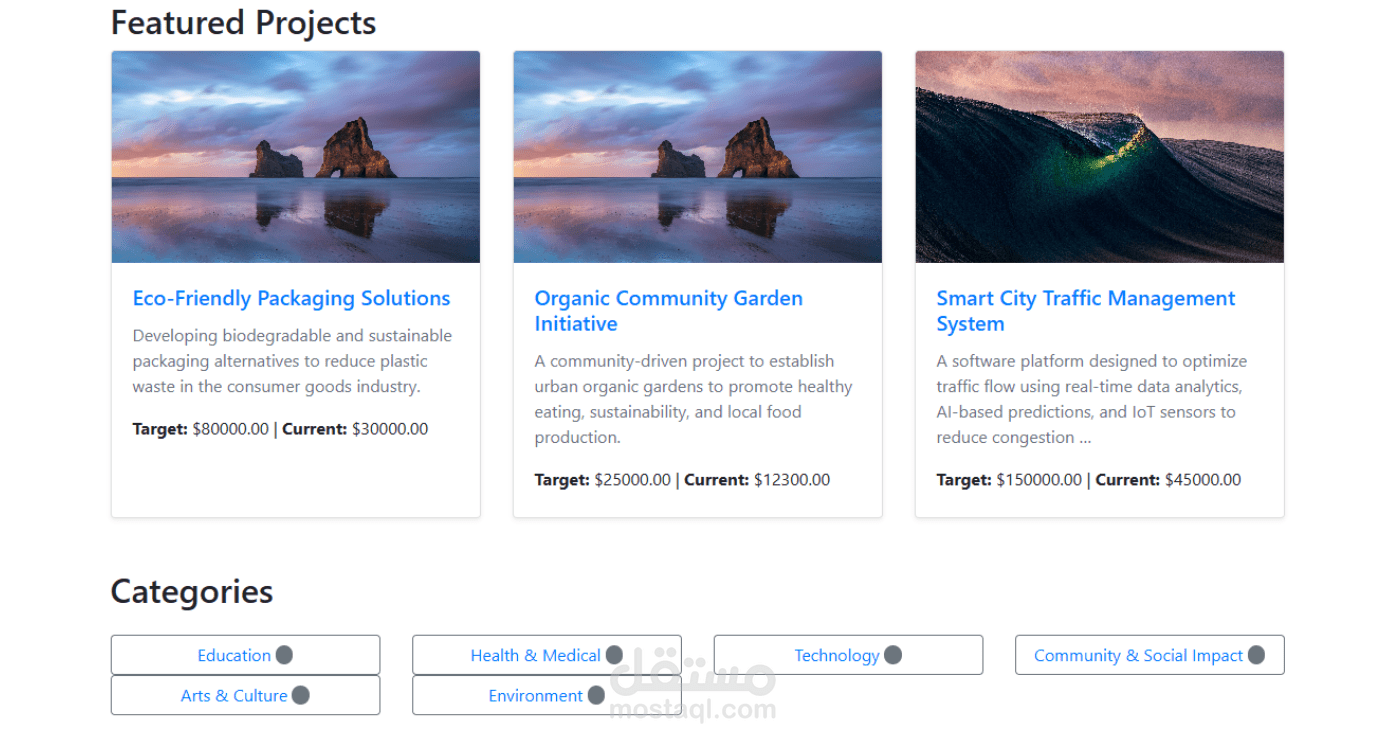Click the gray badge beside Technology
Screen dimensions: 1386x739
click(893, 655)
